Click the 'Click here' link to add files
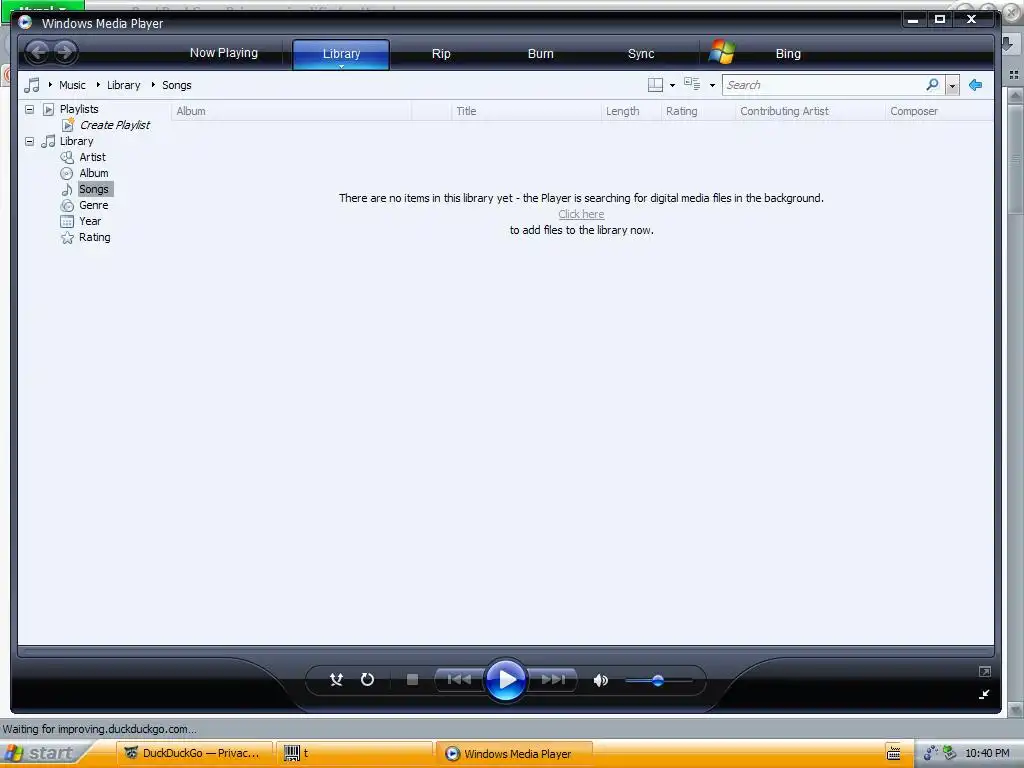This screenshot has height=768, width=1024. pyautogui.click(x=581, y=214)
